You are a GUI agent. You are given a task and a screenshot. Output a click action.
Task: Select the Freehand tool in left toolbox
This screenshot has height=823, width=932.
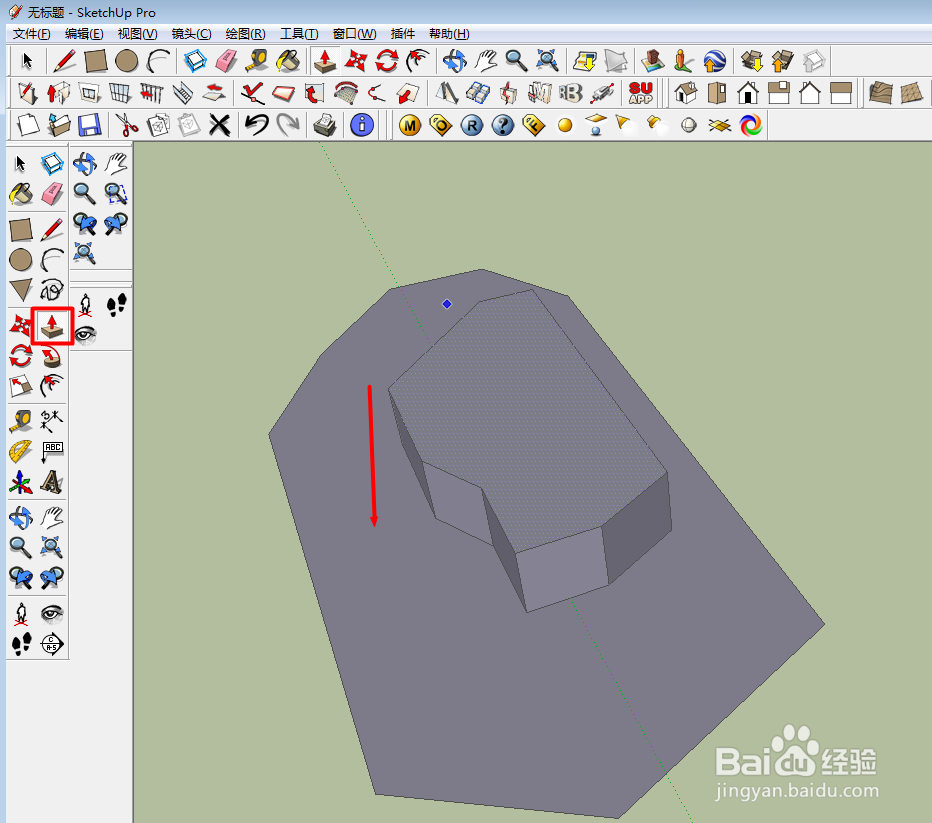click(52, 290)
